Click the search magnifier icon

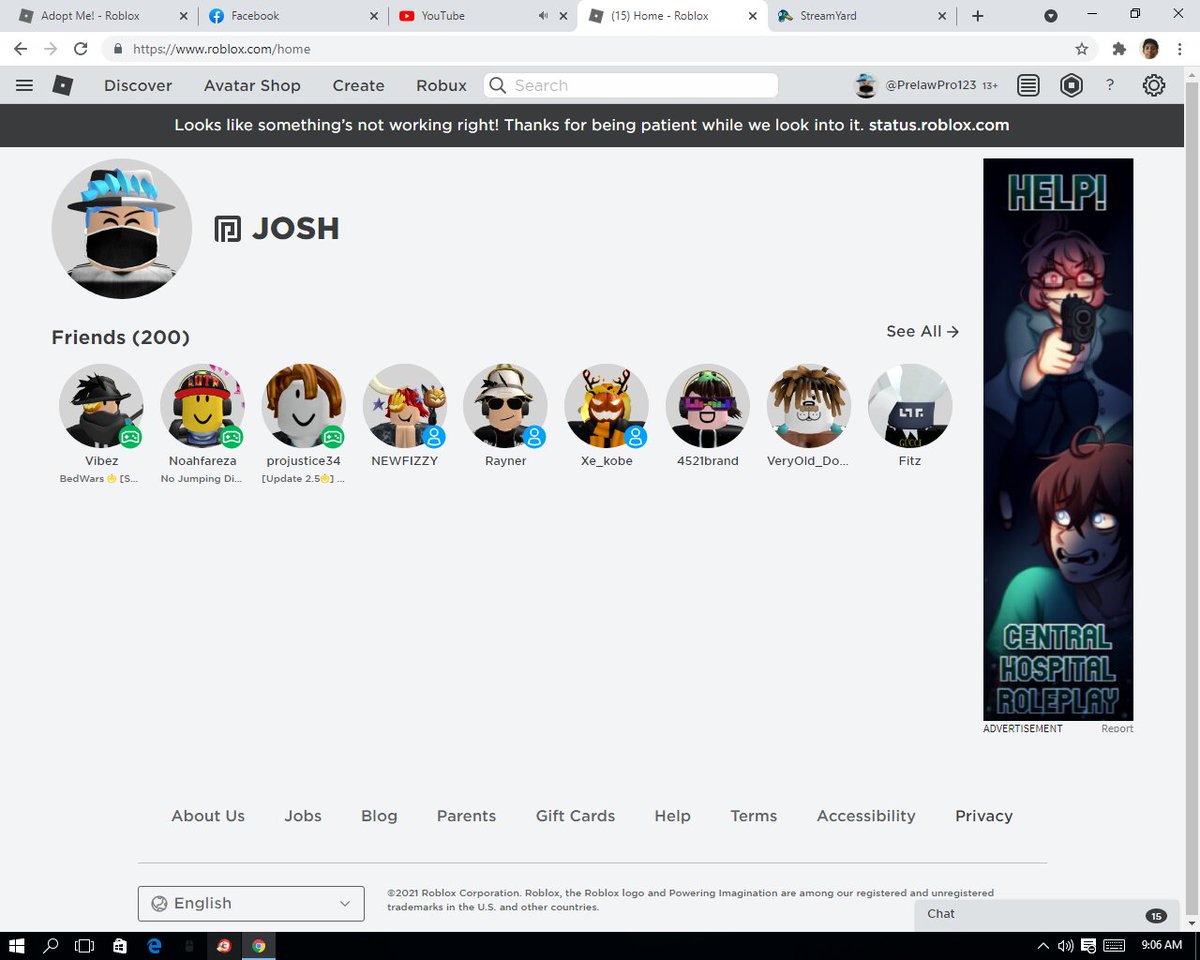click(497, 85)
